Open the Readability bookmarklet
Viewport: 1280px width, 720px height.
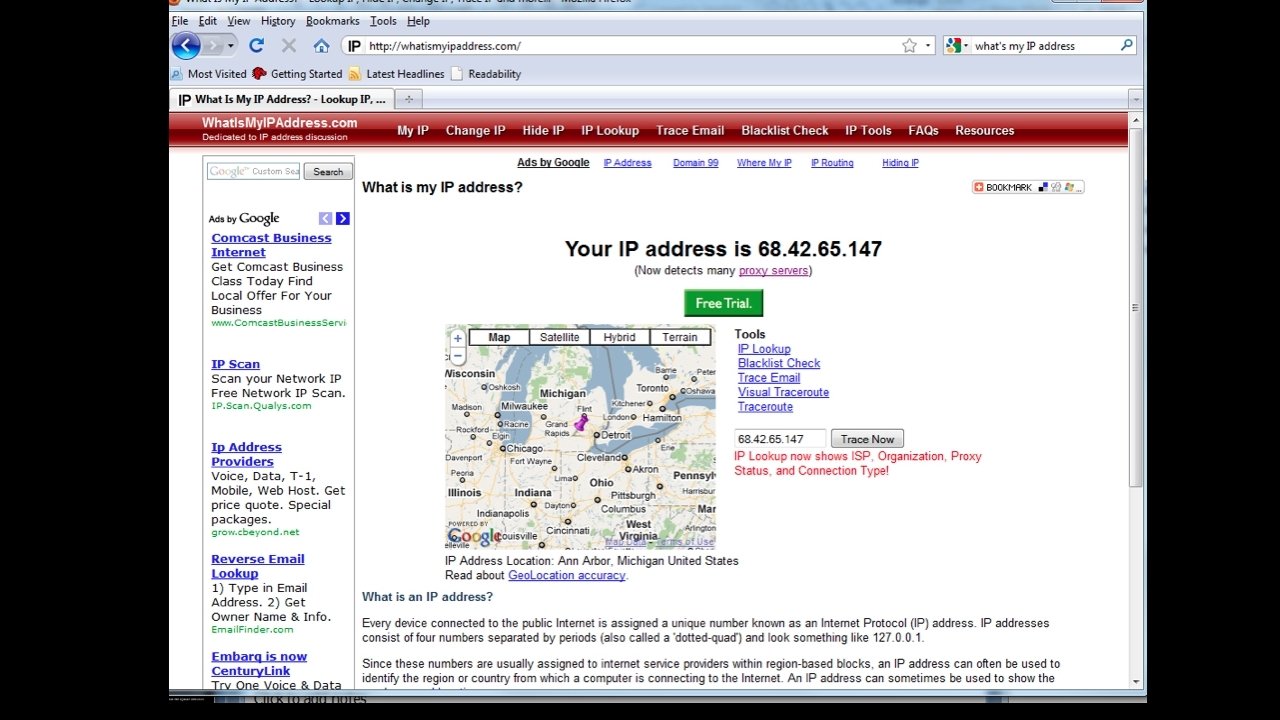click(x=486, y=74)
